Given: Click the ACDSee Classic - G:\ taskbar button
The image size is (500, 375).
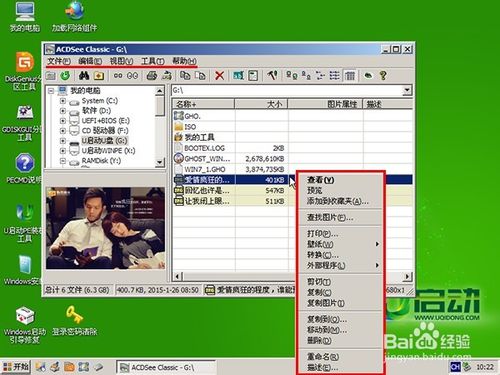Looking at the screenshot, I should tap(165, 367).
